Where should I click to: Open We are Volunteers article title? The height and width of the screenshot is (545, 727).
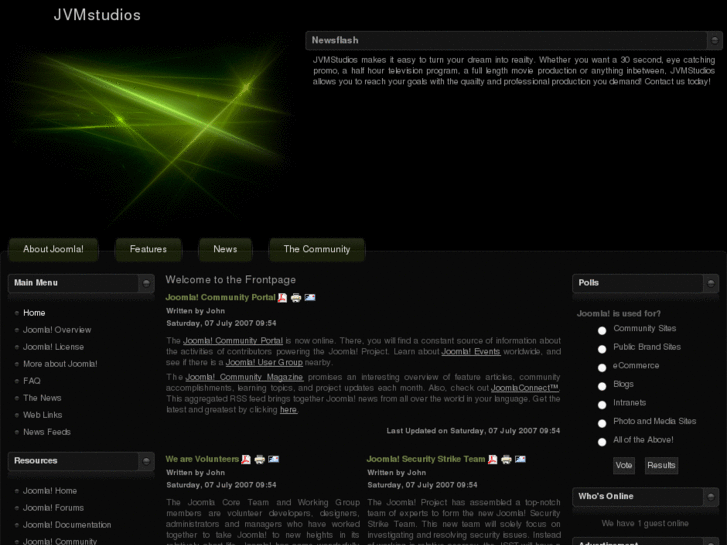(x=202, y=459)
